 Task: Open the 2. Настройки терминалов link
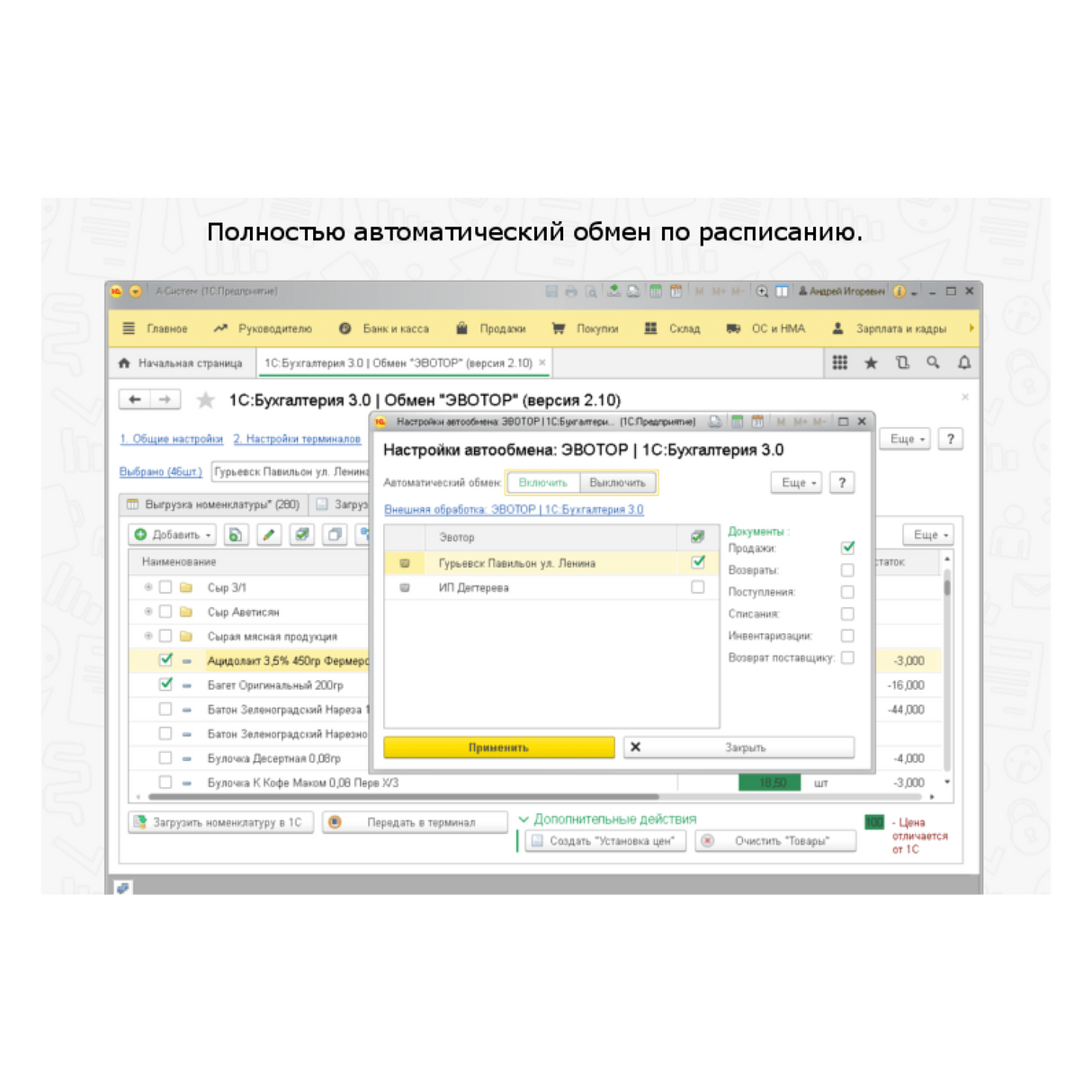point(297,439)
